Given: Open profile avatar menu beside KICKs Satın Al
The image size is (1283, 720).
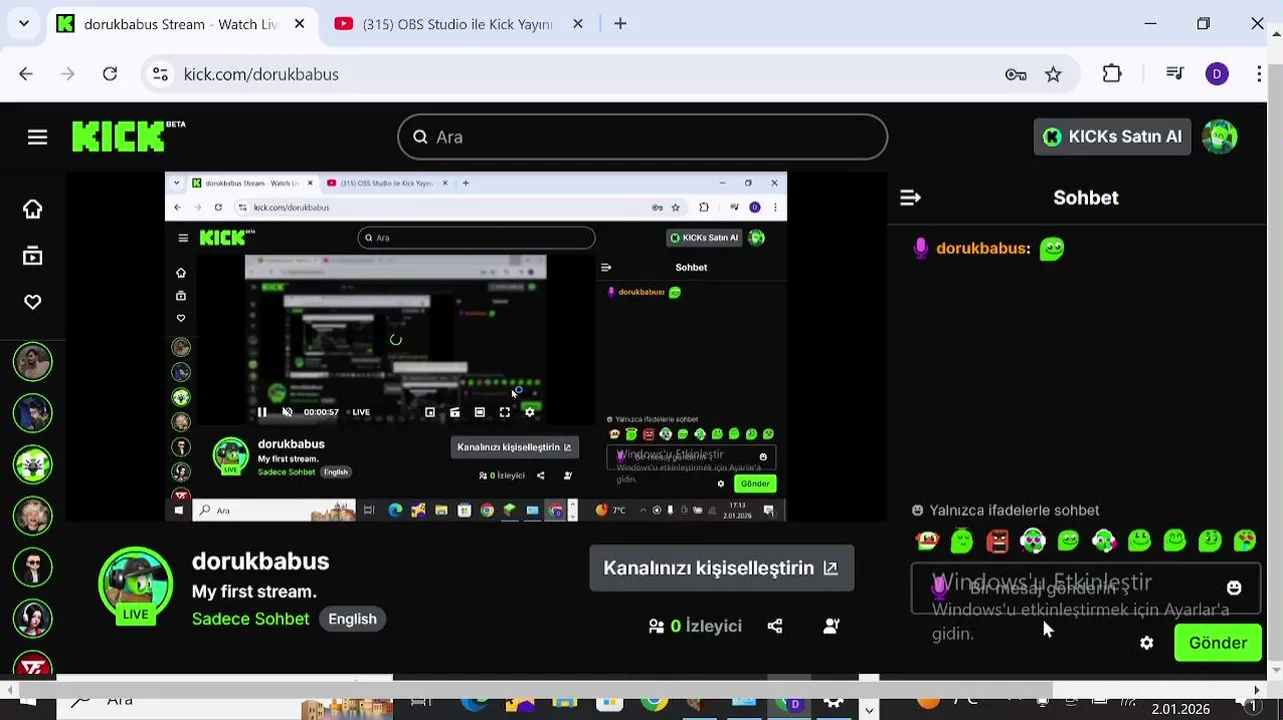Looking at the screenshot, I should (x=1219, y=137).
